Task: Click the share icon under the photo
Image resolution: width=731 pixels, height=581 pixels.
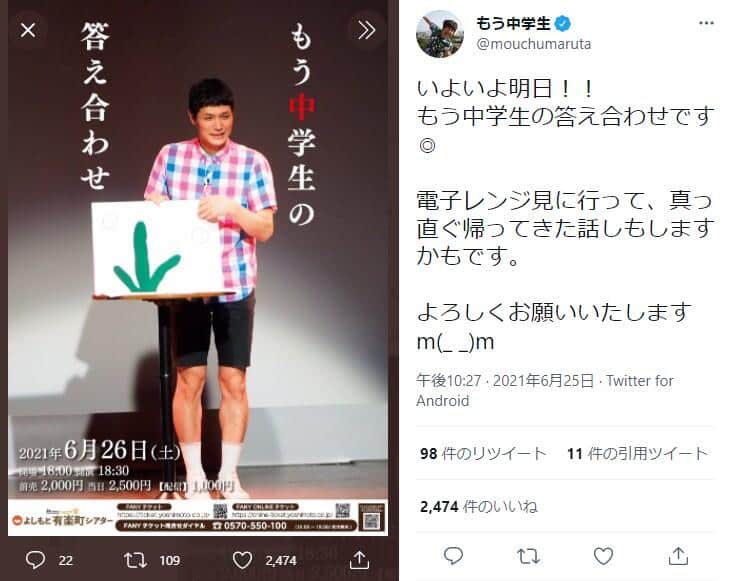Action: pos(359,560)
